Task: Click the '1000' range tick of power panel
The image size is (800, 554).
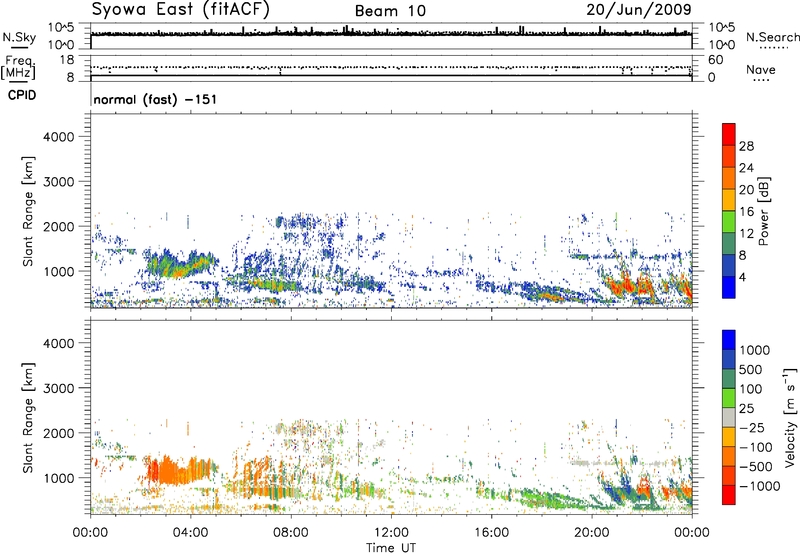Action: tap(58, 271)
